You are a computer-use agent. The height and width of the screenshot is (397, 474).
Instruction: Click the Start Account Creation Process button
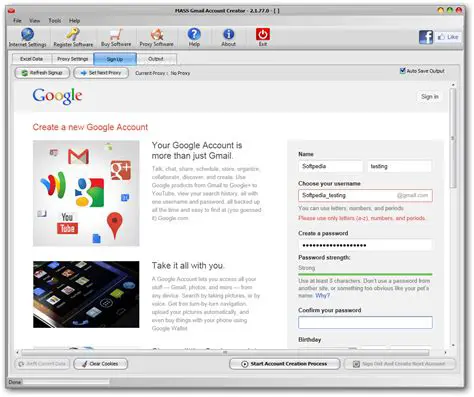(x=284, y=364)
